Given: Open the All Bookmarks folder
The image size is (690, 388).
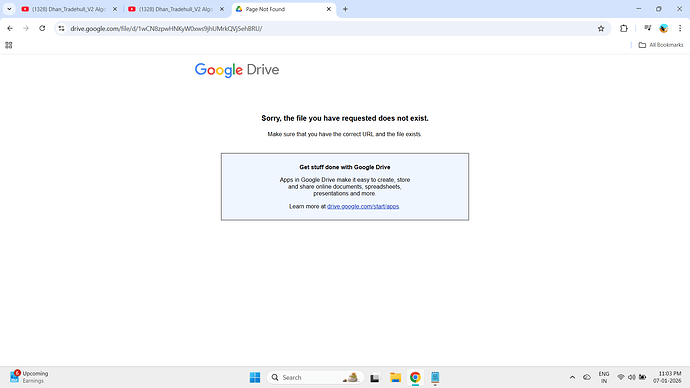Looking at the screenshot, I should (661, 45).
